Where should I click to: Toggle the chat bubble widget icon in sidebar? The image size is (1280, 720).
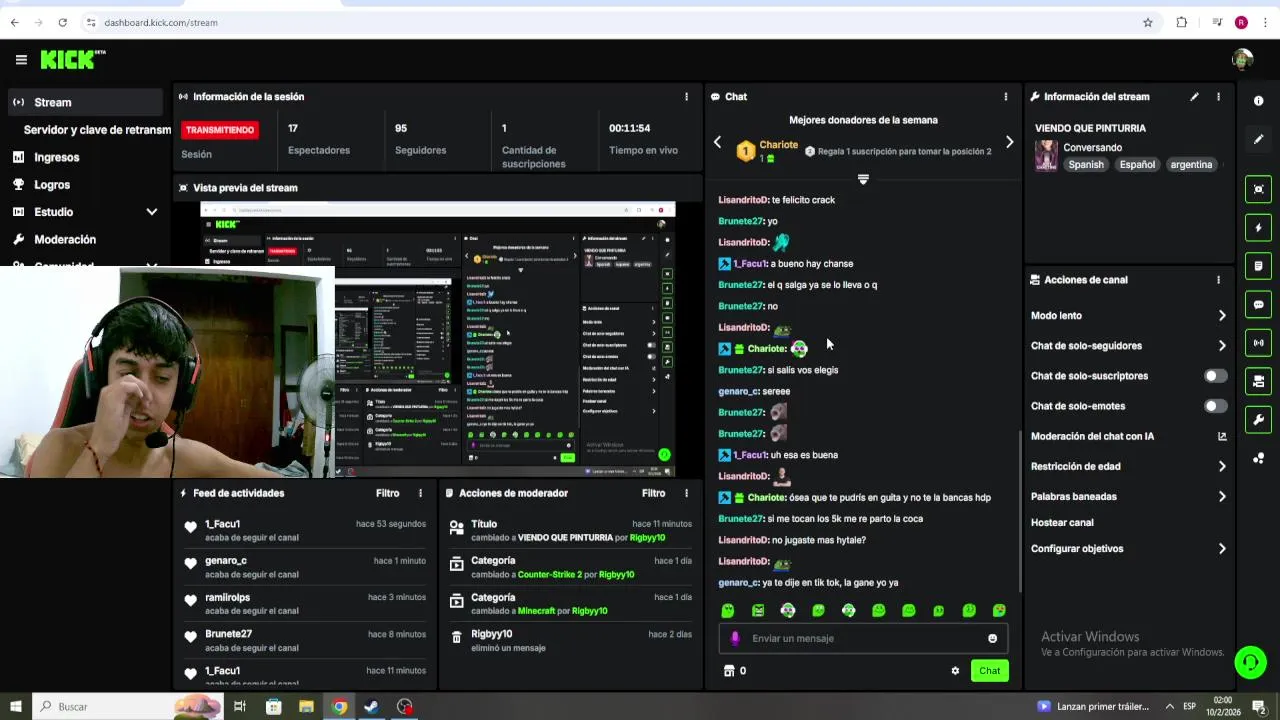pyautogui.click(x=1258, y=304)
